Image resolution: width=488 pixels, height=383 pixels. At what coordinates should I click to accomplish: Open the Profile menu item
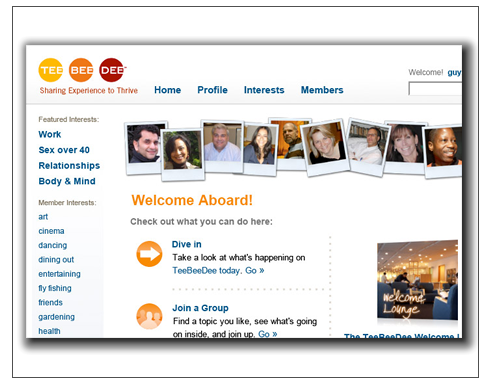pos(212,90)
